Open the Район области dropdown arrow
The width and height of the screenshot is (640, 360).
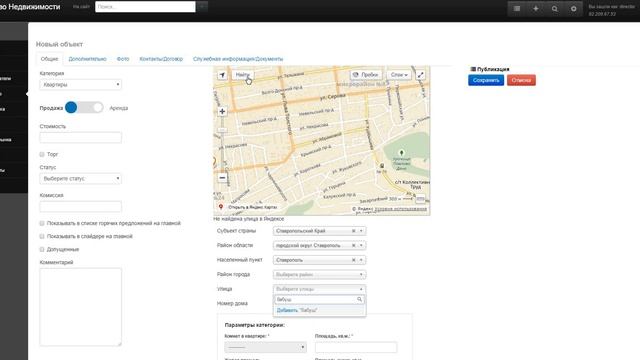tap(361, 246)
